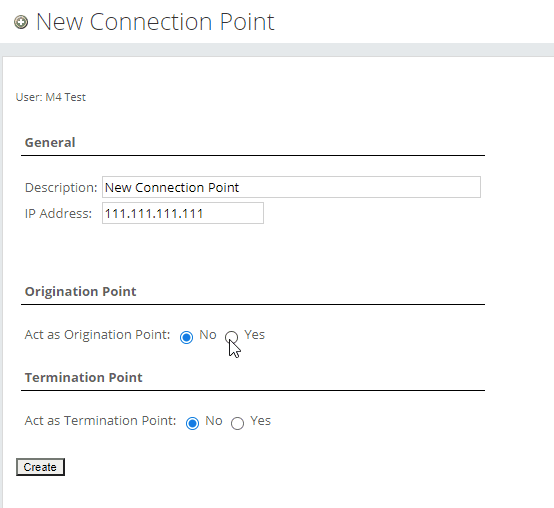Focus the IP Address input box
The image size is (554, 508).
(183, 213)
